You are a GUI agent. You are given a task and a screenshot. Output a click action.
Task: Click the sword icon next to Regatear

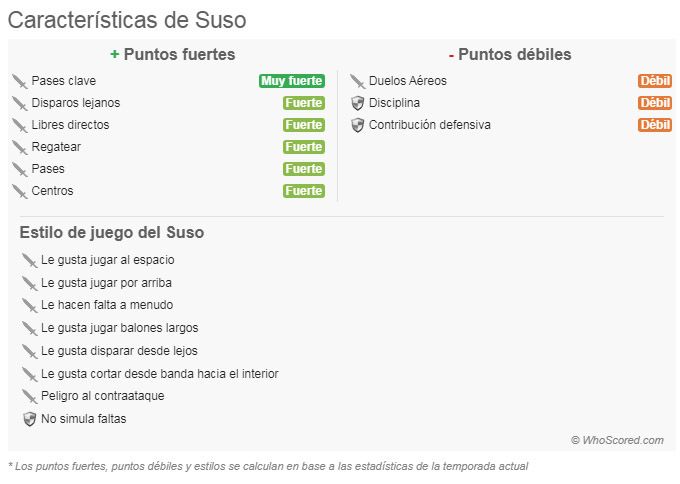tap(20, 147)
